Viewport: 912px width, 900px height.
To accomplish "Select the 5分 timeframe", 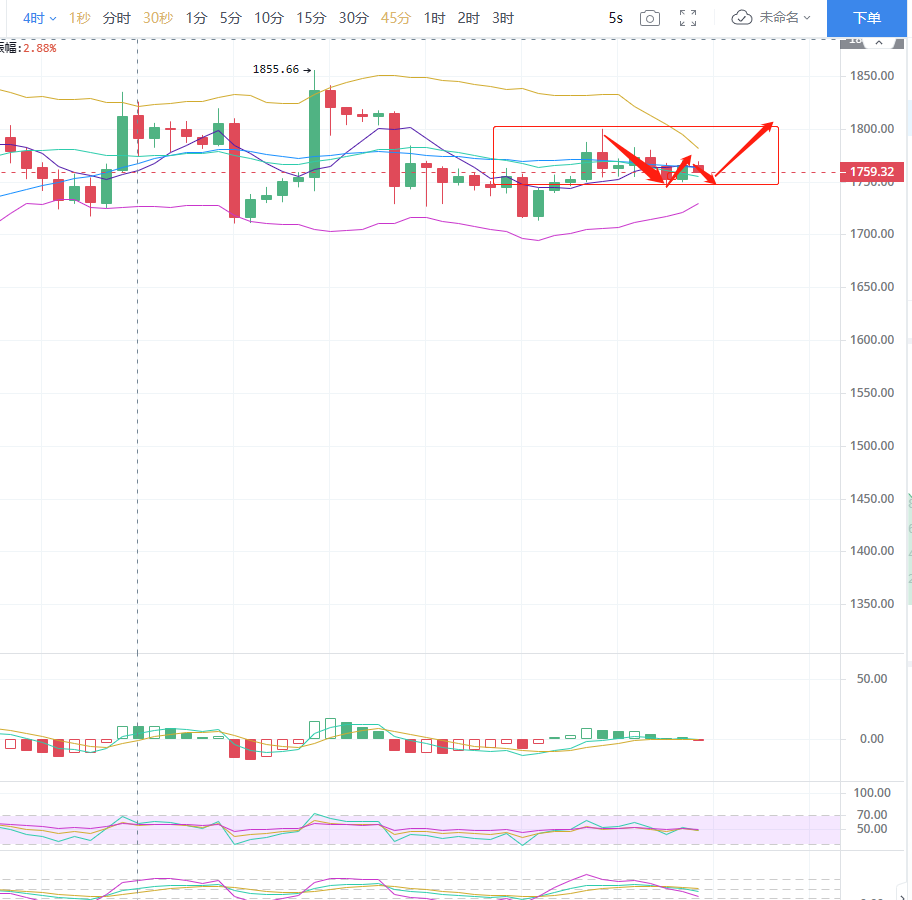I will point(230,19).
